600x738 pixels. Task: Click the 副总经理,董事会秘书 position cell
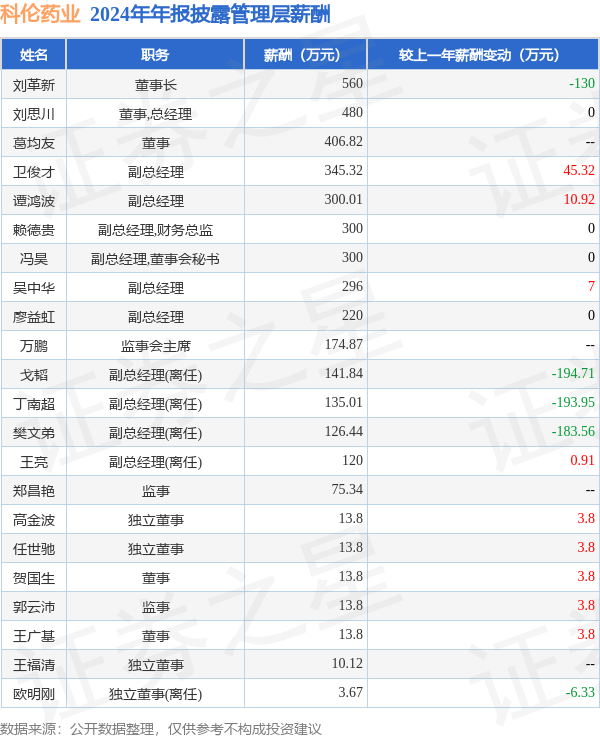coord(155,259)
